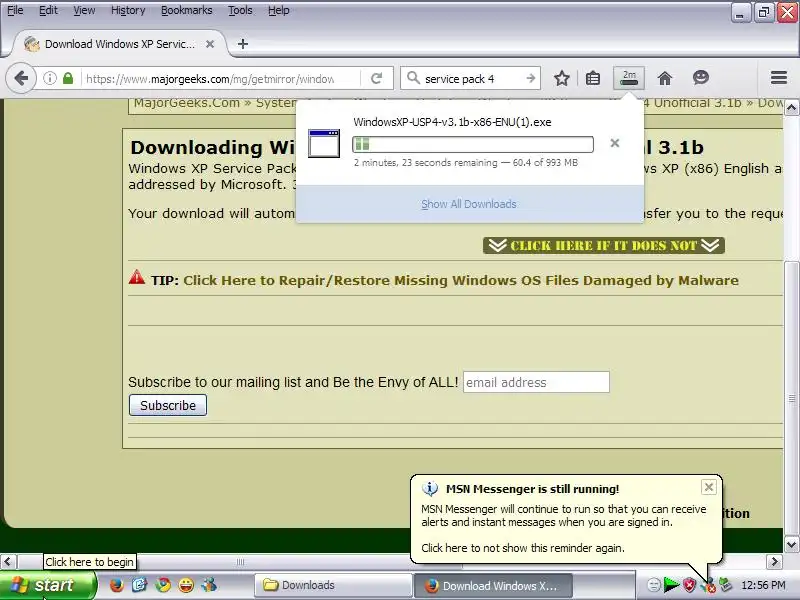Click the URL address bar

point(210,79)
